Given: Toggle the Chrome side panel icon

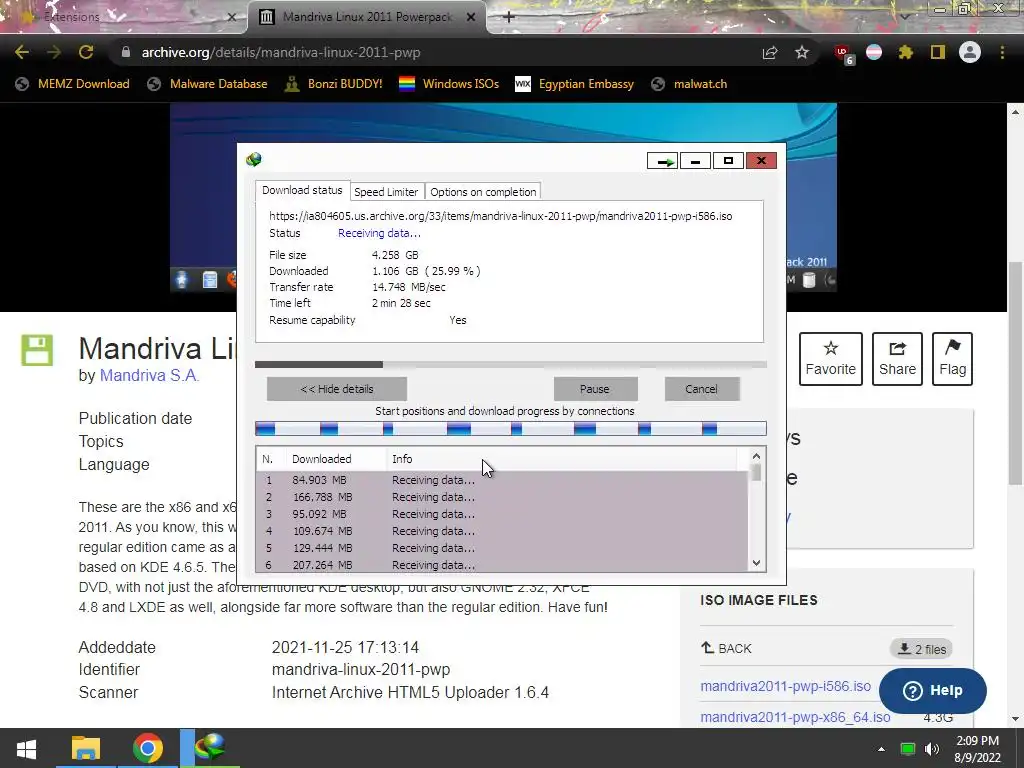Looking at the screenshot, I should click(x=938, y=52).
